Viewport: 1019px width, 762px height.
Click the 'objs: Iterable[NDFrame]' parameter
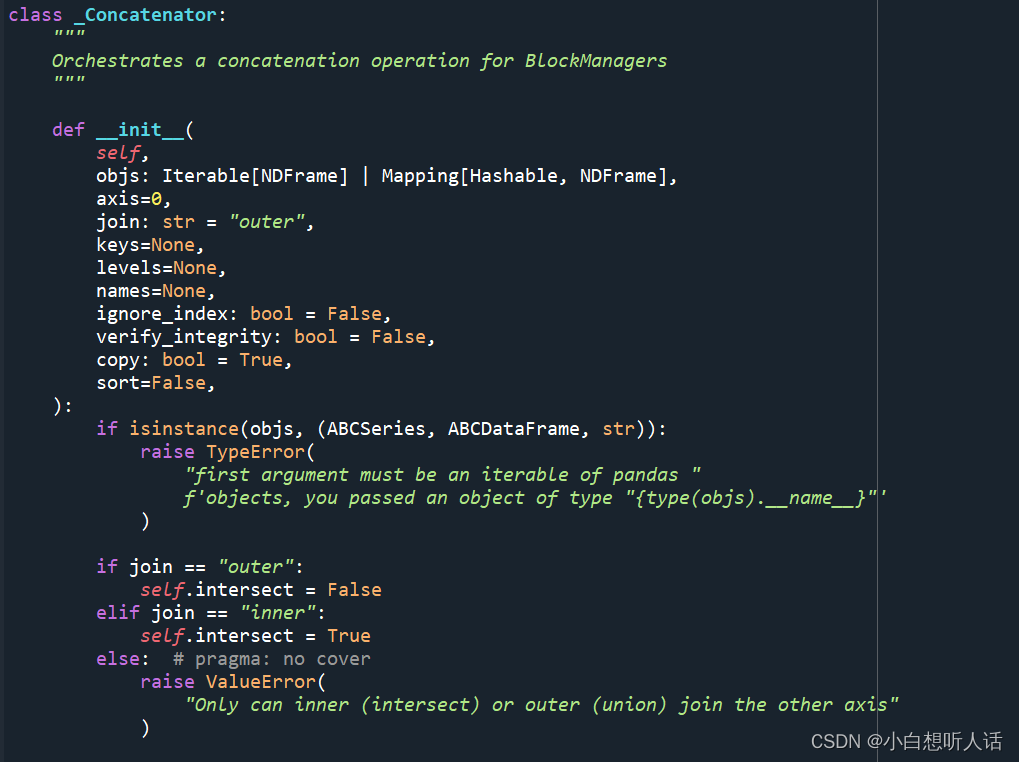pos(222,176)
